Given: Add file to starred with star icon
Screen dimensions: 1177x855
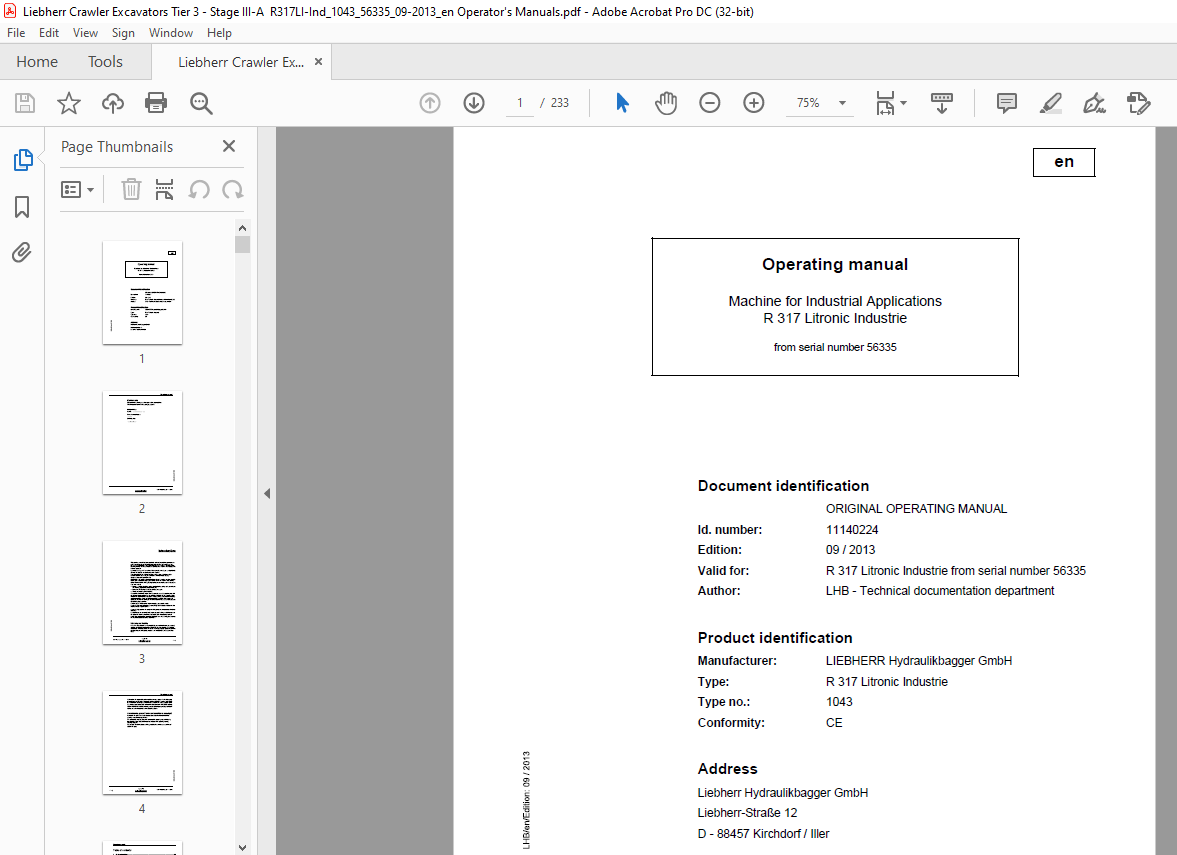Looking at the screenshot, I should pyautogui.click(x=69, y=103).
